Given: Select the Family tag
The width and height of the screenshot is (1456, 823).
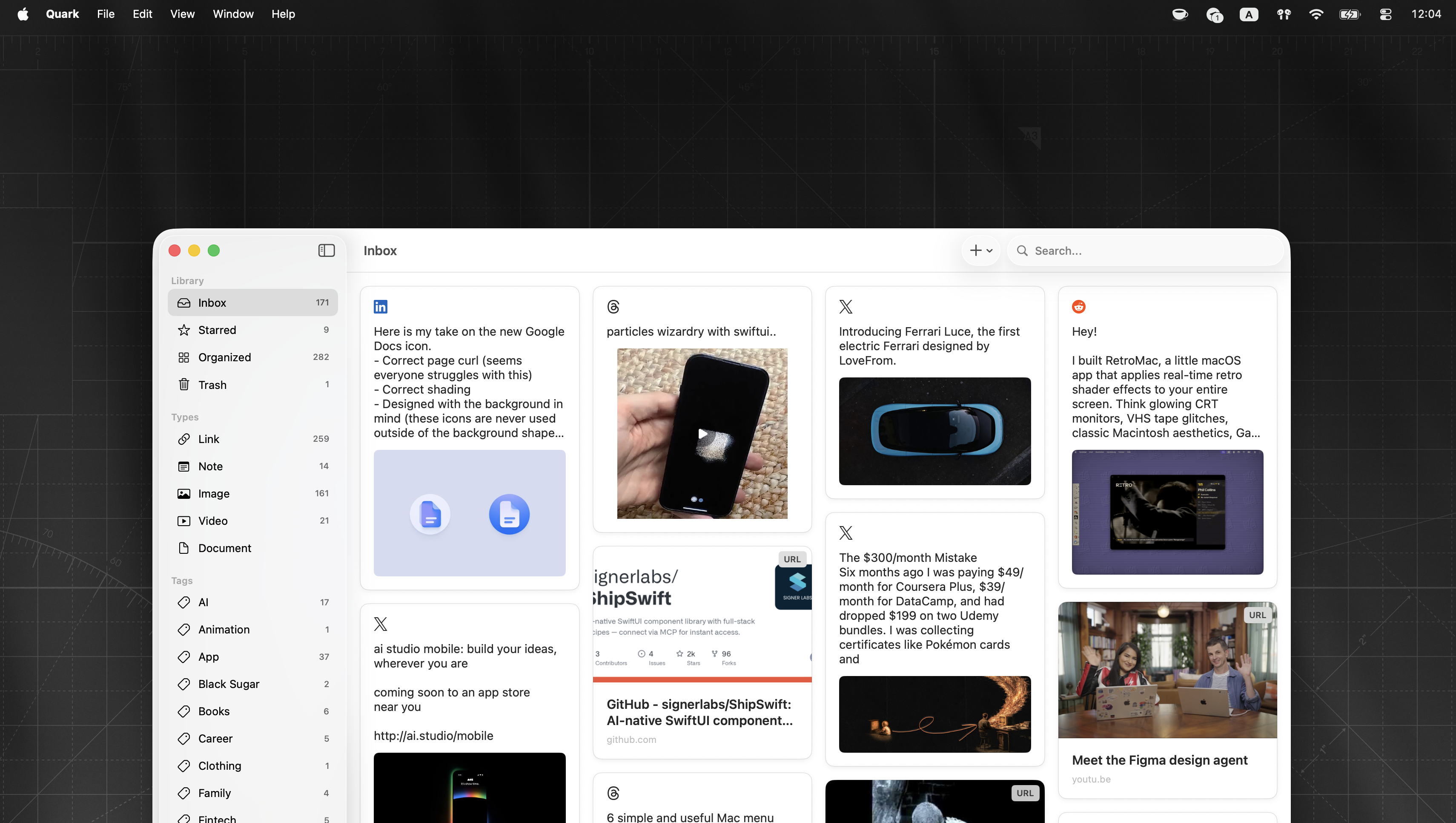Looking at the screenshot, I should 252,793.
